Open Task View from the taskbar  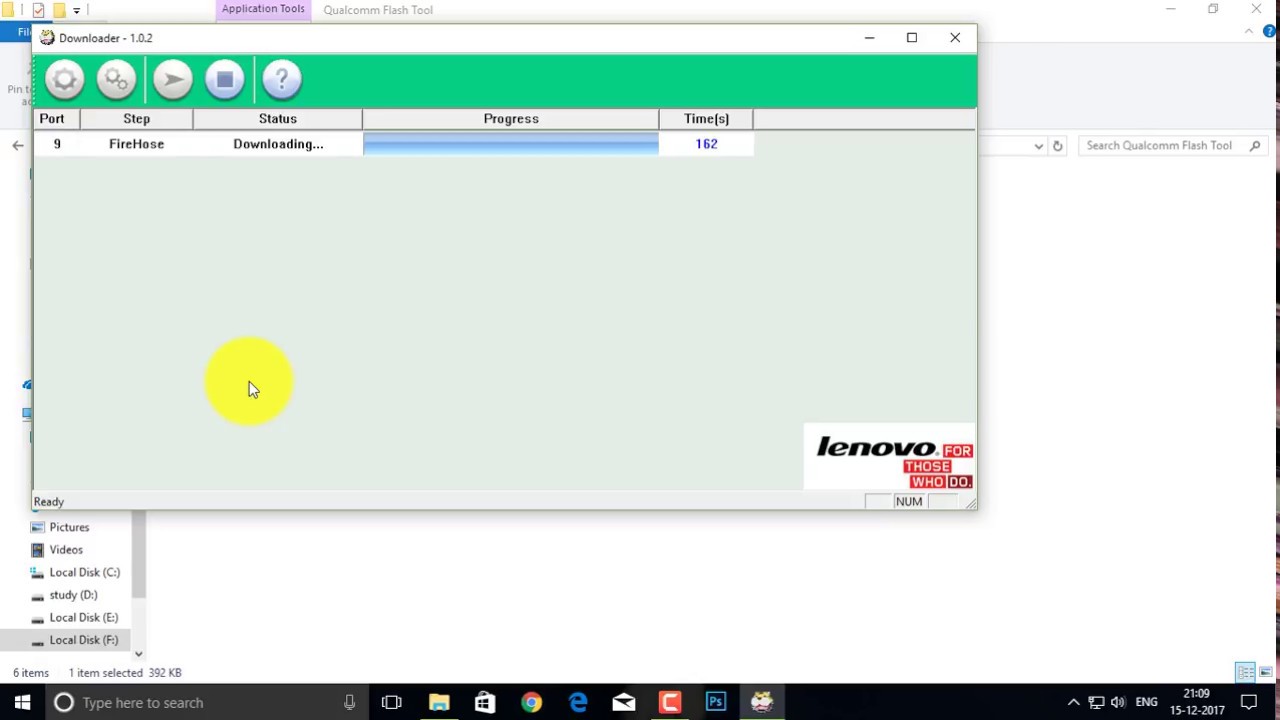point(391,703)
